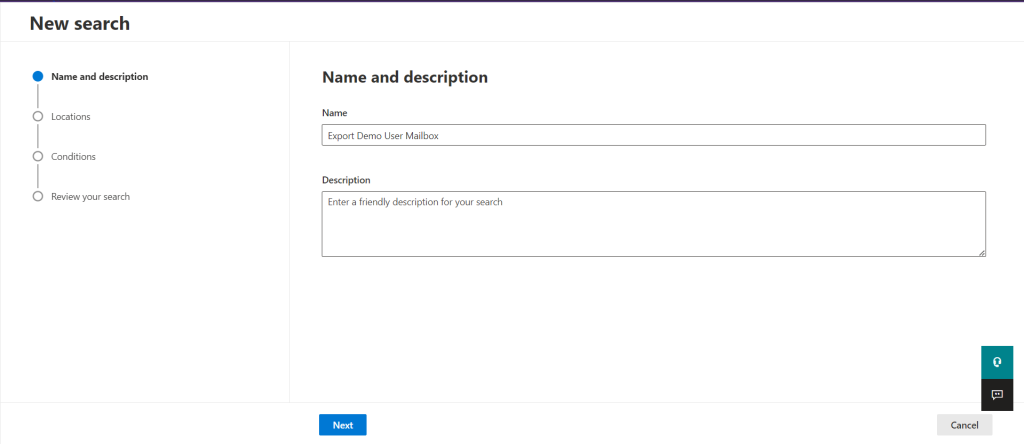This screenshot has height=444, width=1024.
Task: Open the teal help headset icon
Action: tap(997, 362)
